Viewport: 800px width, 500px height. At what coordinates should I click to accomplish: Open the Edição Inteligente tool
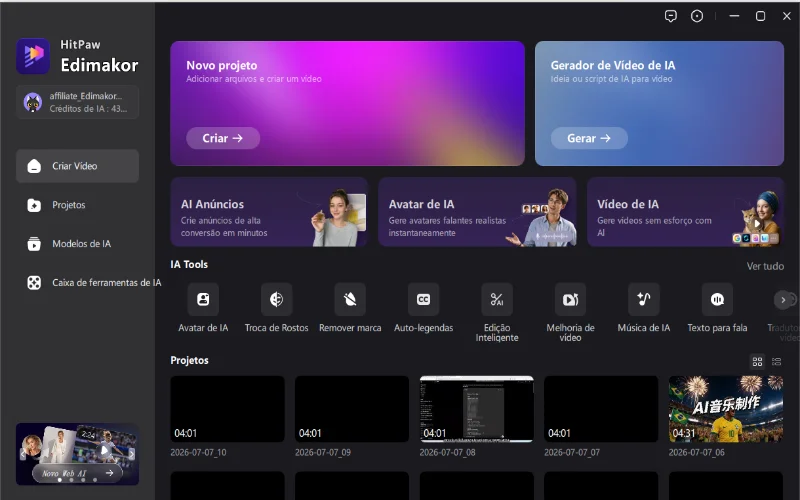pos(497,299)
